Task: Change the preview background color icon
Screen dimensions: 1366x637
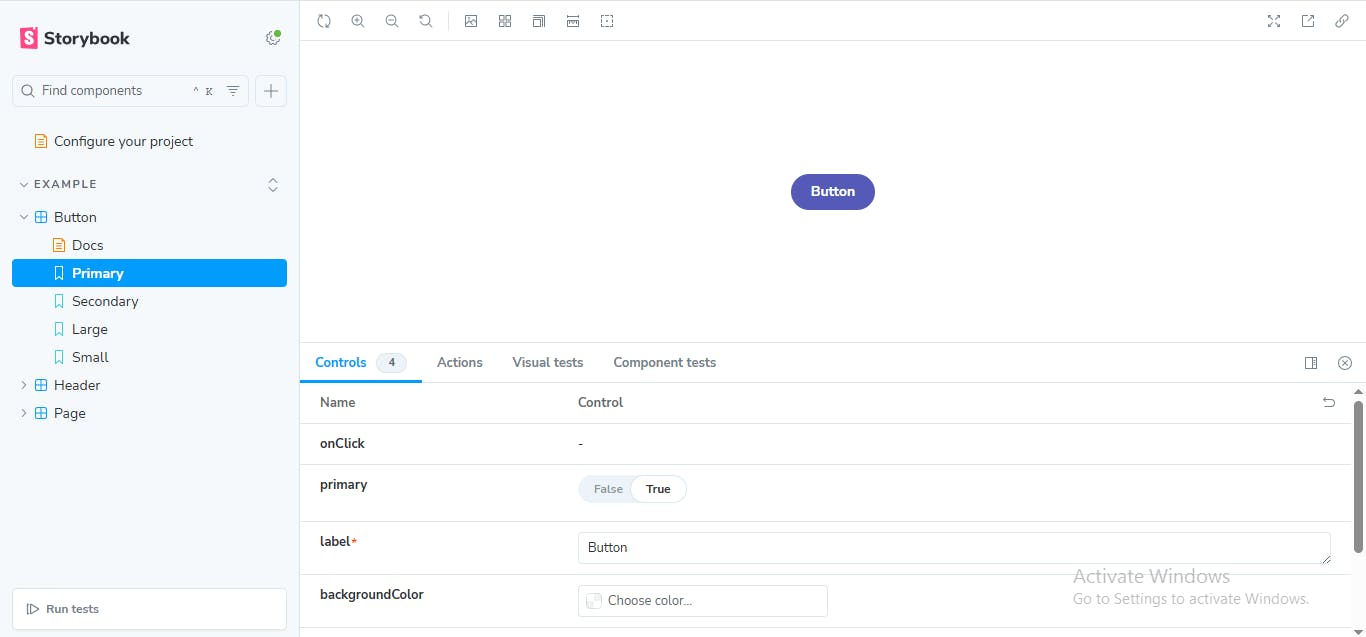Action: pos(471,20)
